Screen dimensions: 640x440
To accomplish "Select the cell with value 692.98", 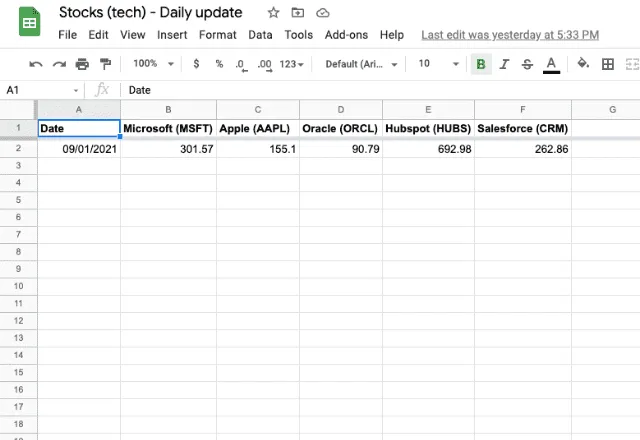I will (x=428, y=149).
